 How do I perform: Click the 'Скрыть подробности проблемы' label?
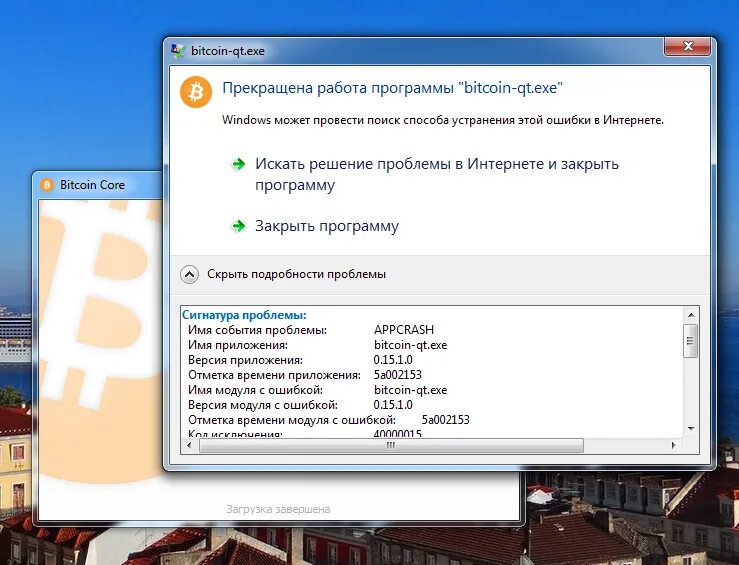[x=296, y=274]
